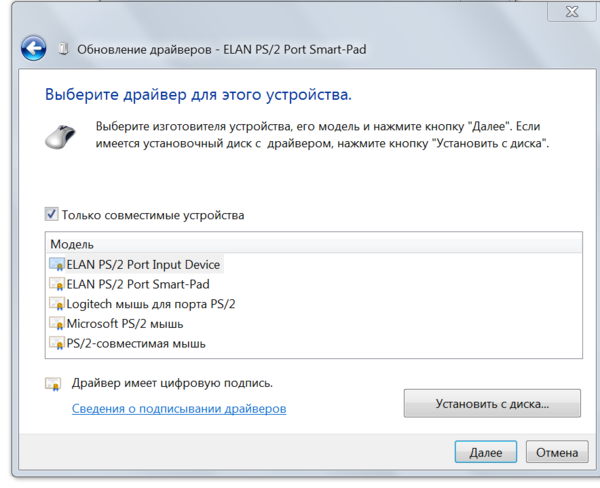Click the ELAN PS/2 Port Input Device icon
This screenshot has width=600, height=488.
point(56,264)
